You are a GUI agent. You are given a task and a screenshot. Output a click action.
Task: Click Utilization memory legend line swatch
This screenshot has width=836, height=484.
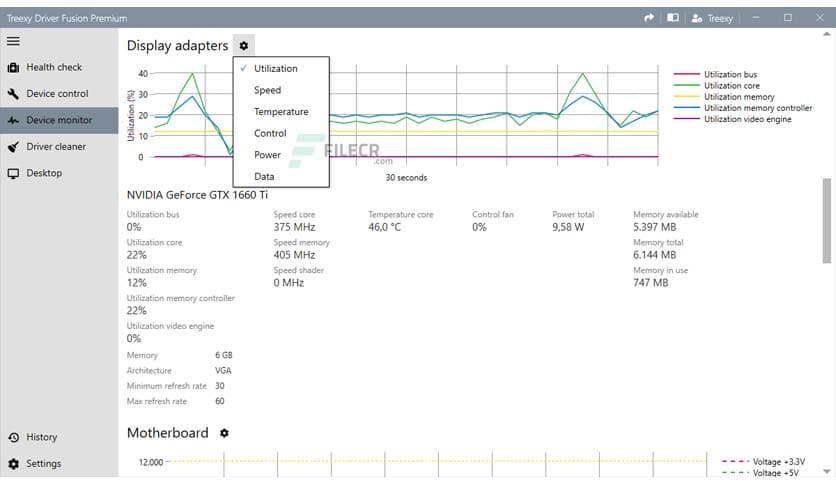coord(686,96)
